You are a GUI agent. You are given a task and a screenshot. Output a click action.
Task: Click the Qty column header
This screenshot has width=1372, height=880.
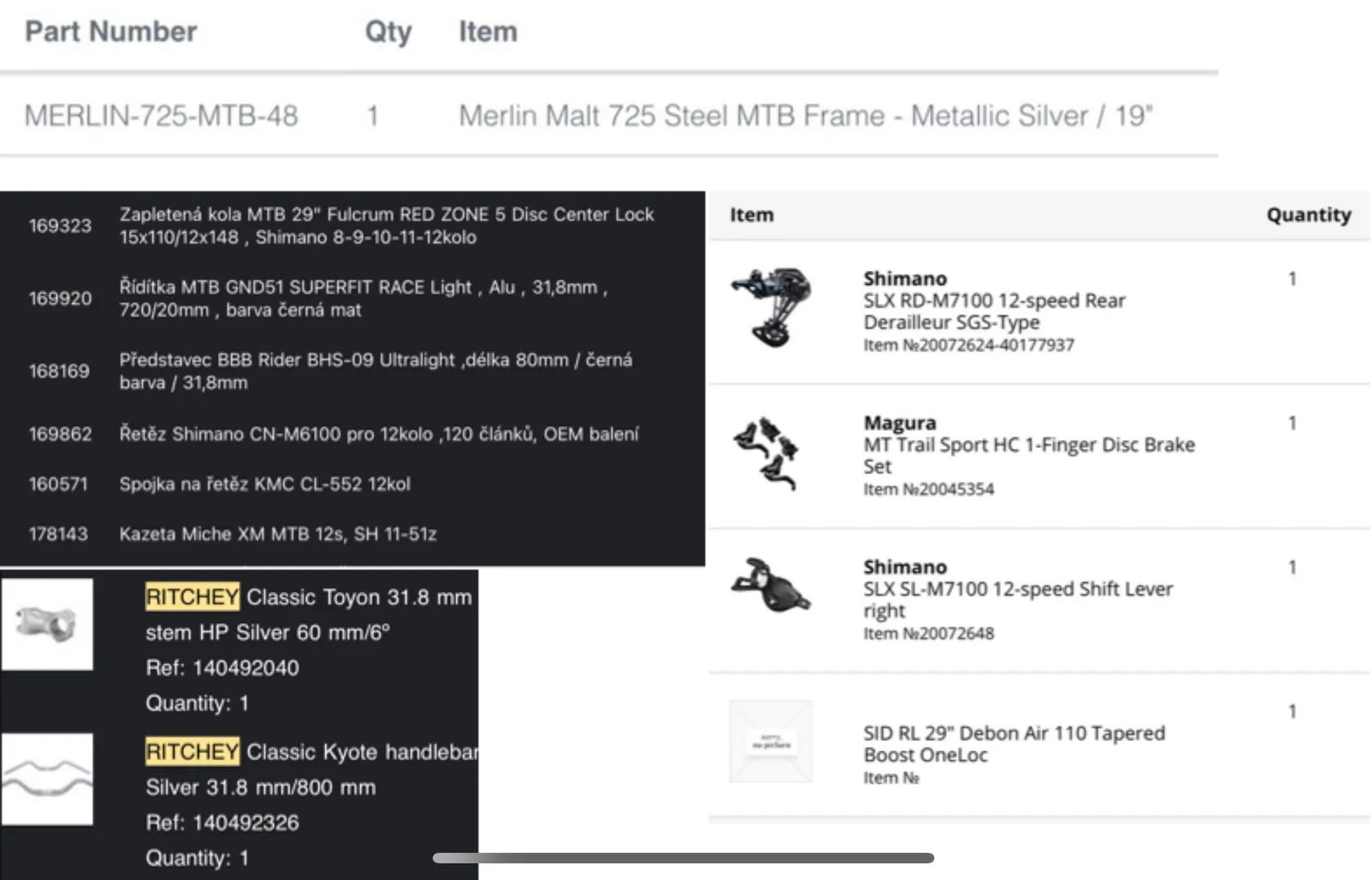click(388, 32)
